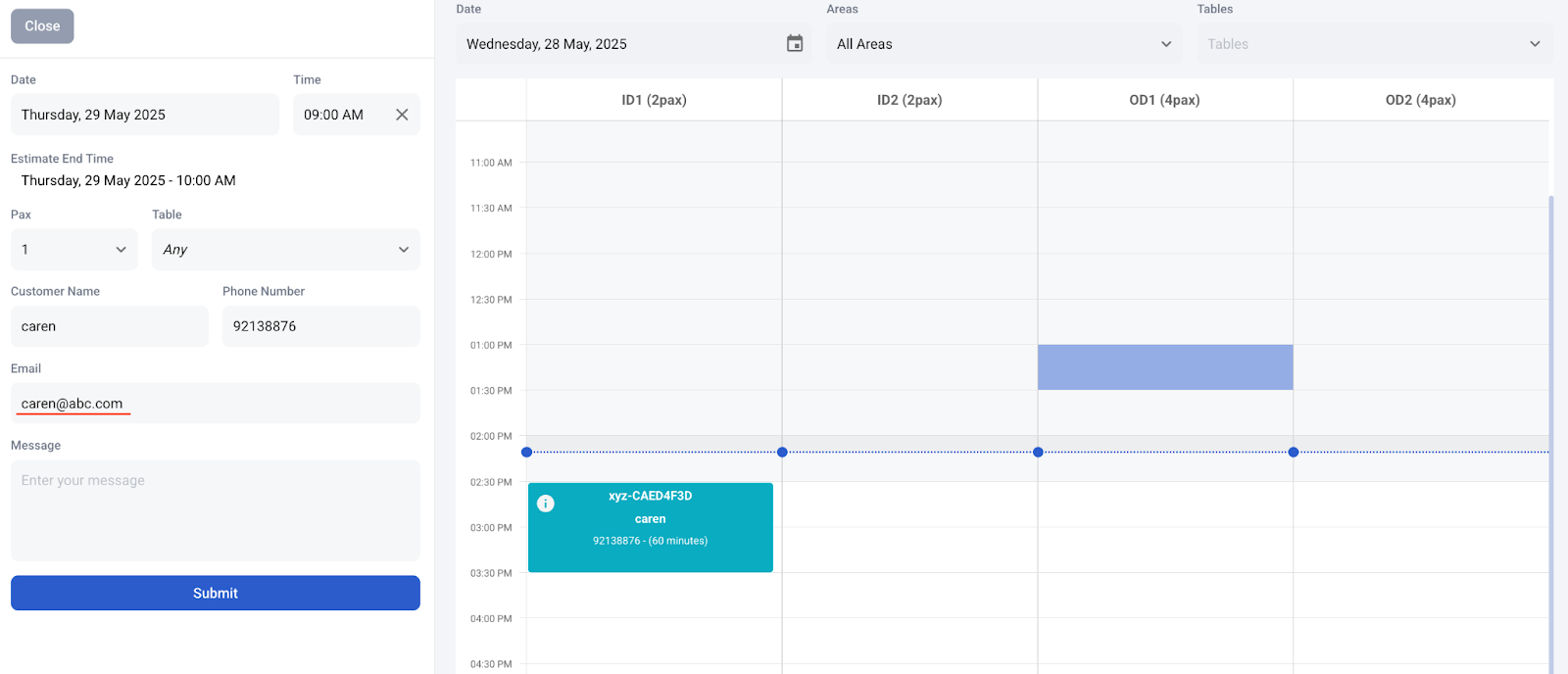Focus the Message text area
Screen dimensions: 1568x674
pos(216,509)
